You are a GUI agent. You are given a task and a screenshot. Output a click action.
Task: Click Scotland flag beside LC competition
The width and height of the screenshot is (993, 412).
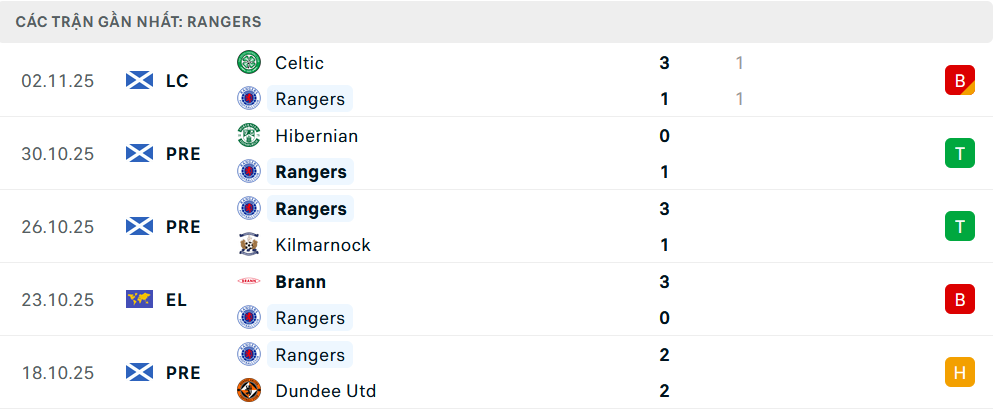click(139, 80)
